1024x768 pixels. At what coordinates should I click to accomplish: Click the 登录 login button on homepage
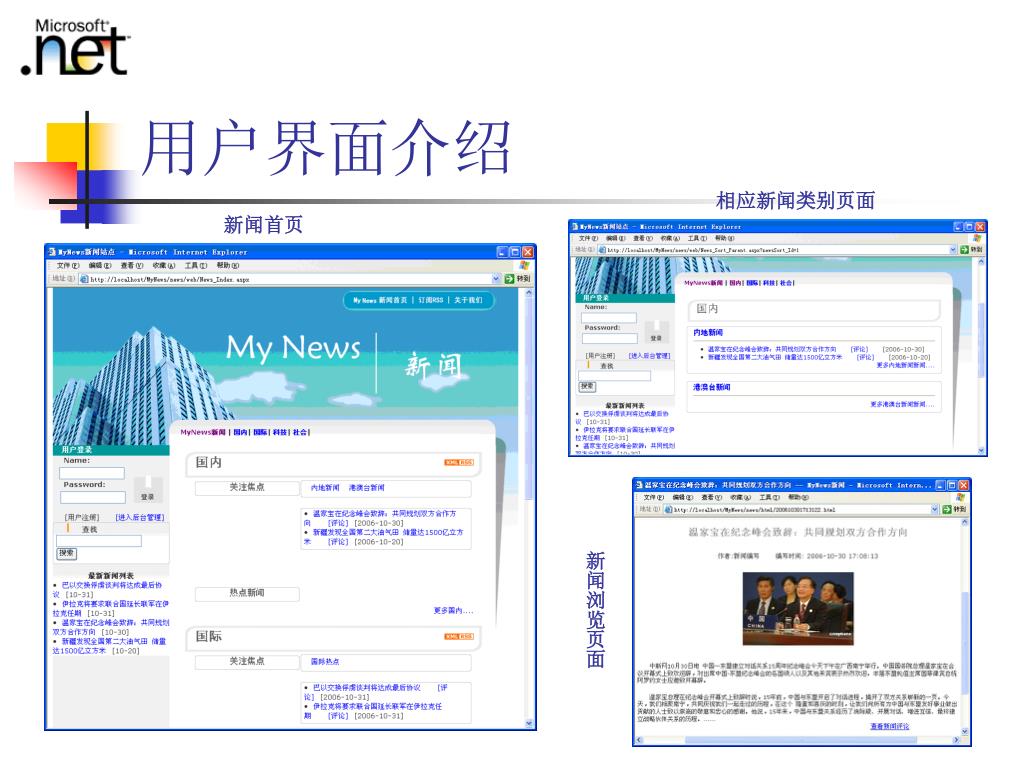pos(148,489)
